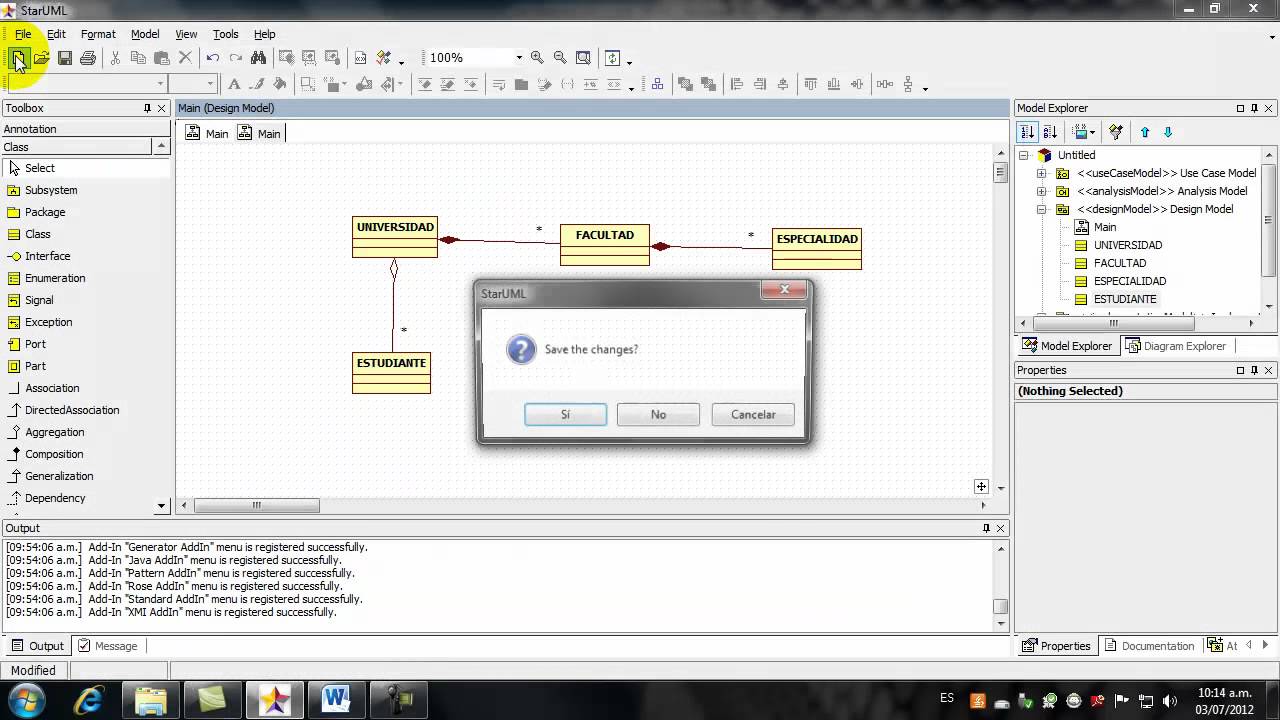Pin the Output panel with the pushpin
The height and width of the screenshot is (720, 1280).
pos(986,528)
